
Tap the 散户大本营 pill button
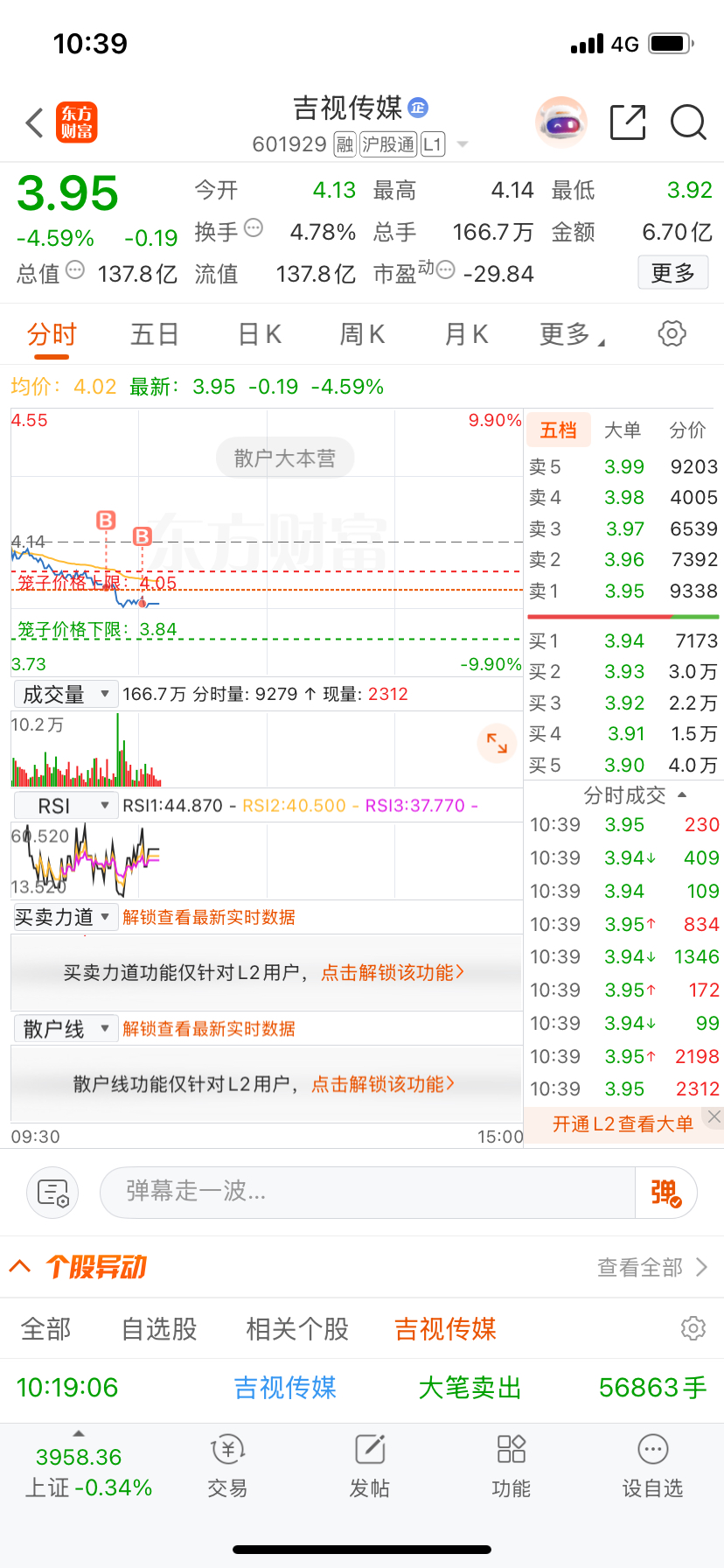[x=285, y=458]
